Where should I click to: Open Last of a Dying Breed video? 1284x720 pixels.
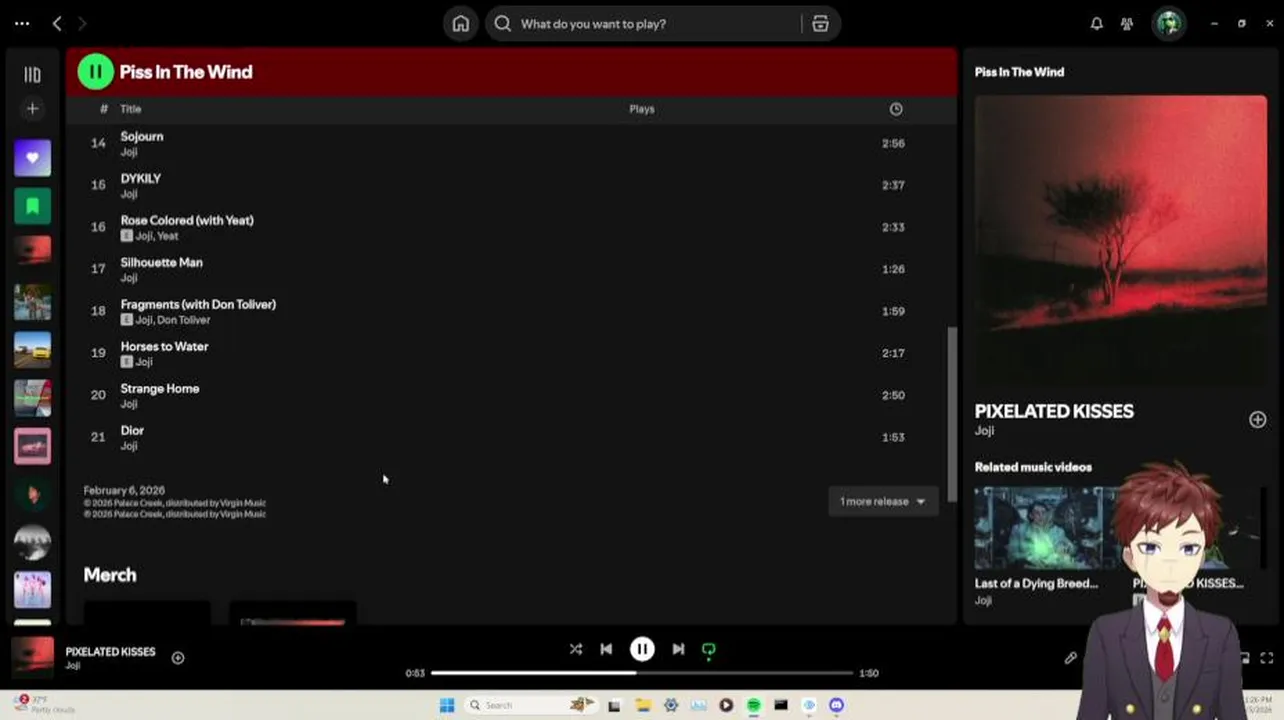[1036, 583]
